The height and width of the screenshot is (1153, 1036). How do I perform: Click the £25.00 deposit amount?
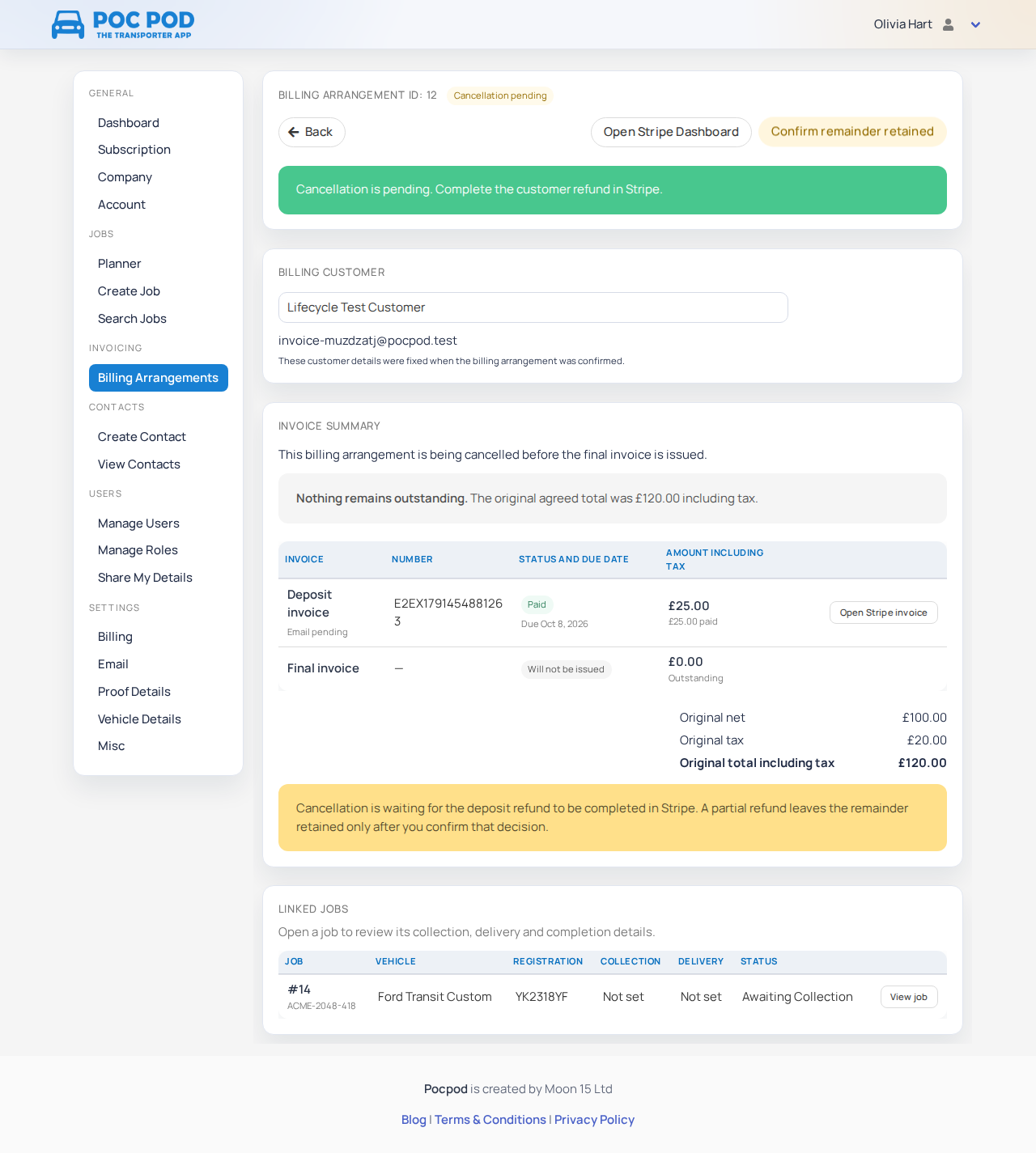pyautogui.click(x=689, y=606)
